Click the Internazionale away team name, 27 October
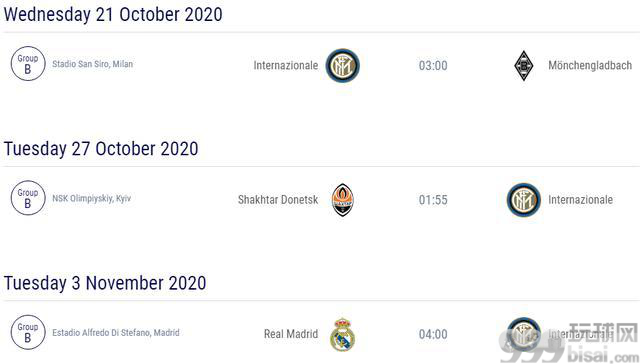640x364 pixels. (x=580, y=200)
